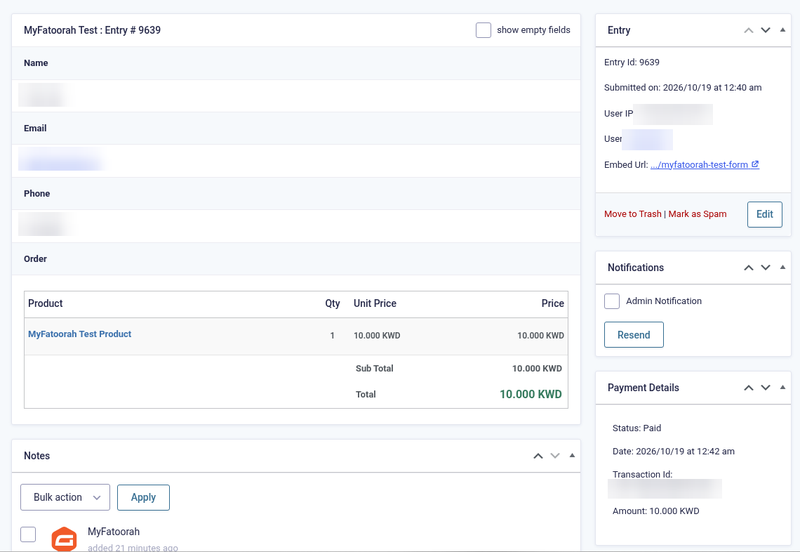The height and width of the screenshot is (552, 800).
Task: Move Payment Details panel up arrow
Action: point(748,388)
